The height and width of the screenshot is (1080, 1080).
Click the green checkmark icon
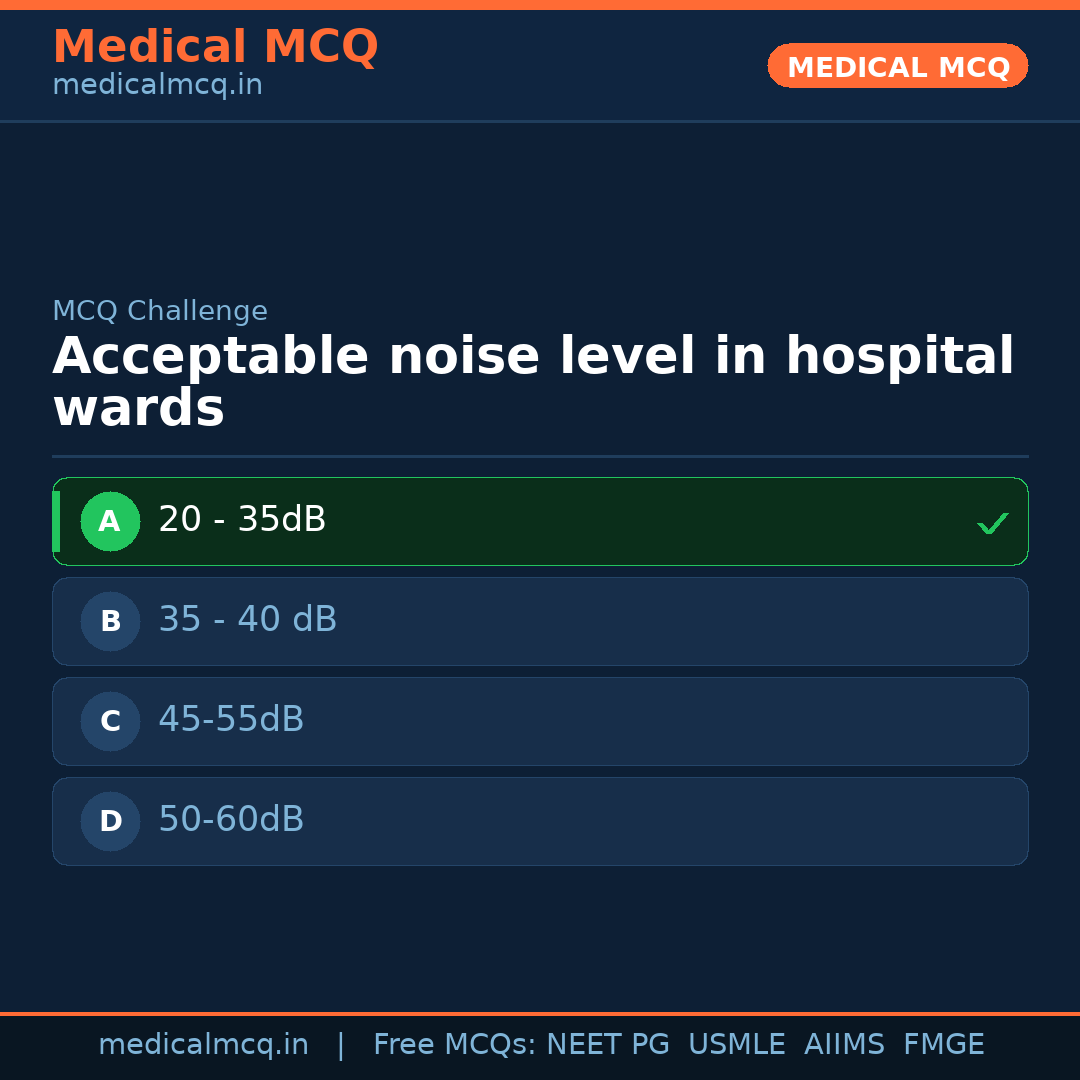(992, 523)
